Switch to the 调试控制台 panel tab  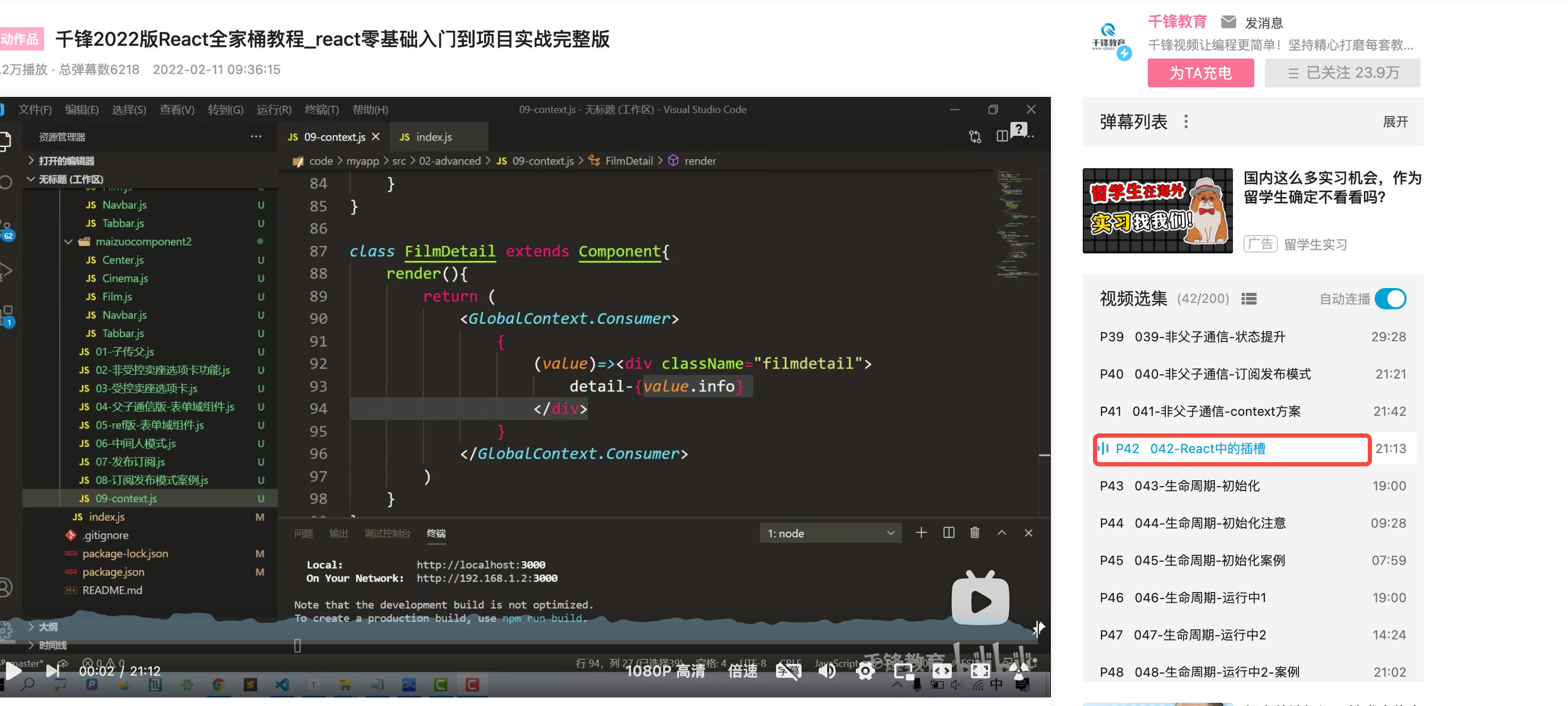pyautogui.click(x=387, y=533)
